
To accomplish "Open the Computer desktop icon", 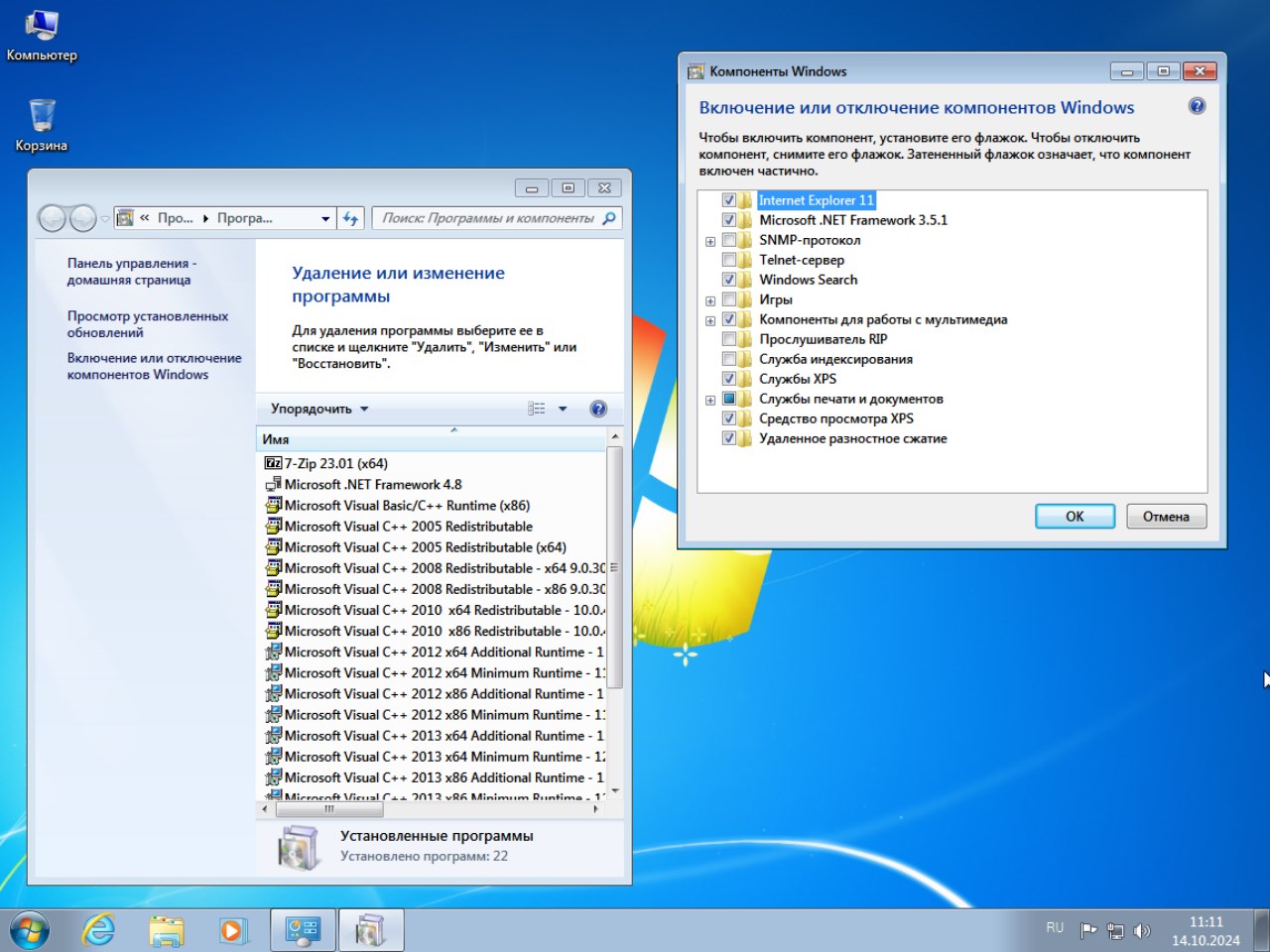I will [x=42, y=36].
